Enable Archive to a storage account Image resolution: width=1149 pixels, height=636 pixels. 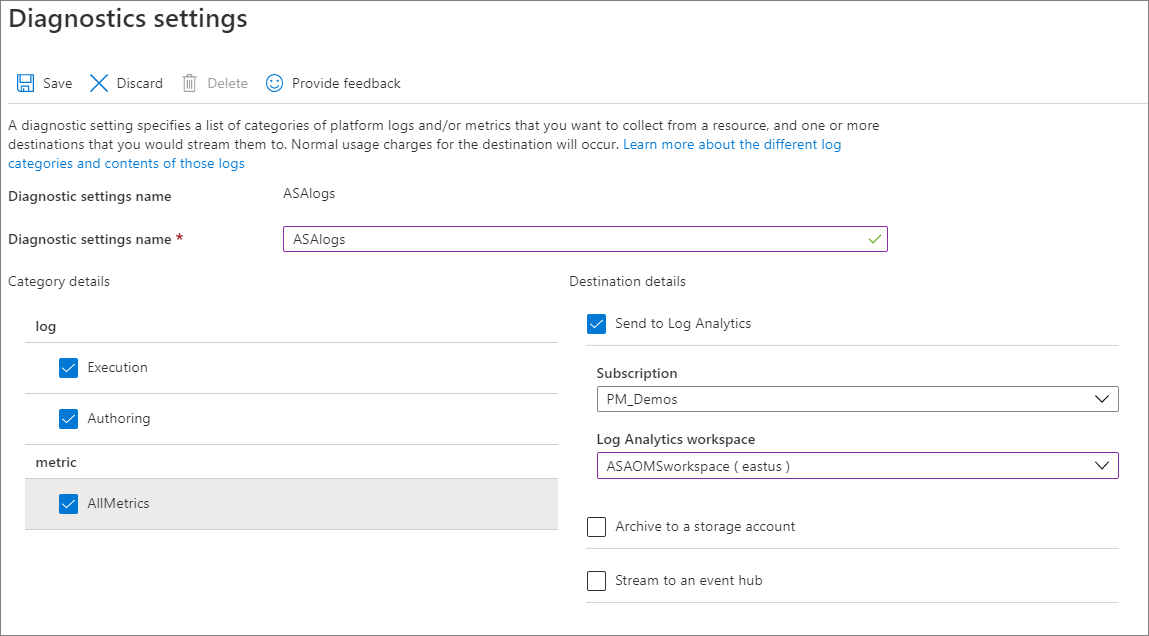point(596,527)
